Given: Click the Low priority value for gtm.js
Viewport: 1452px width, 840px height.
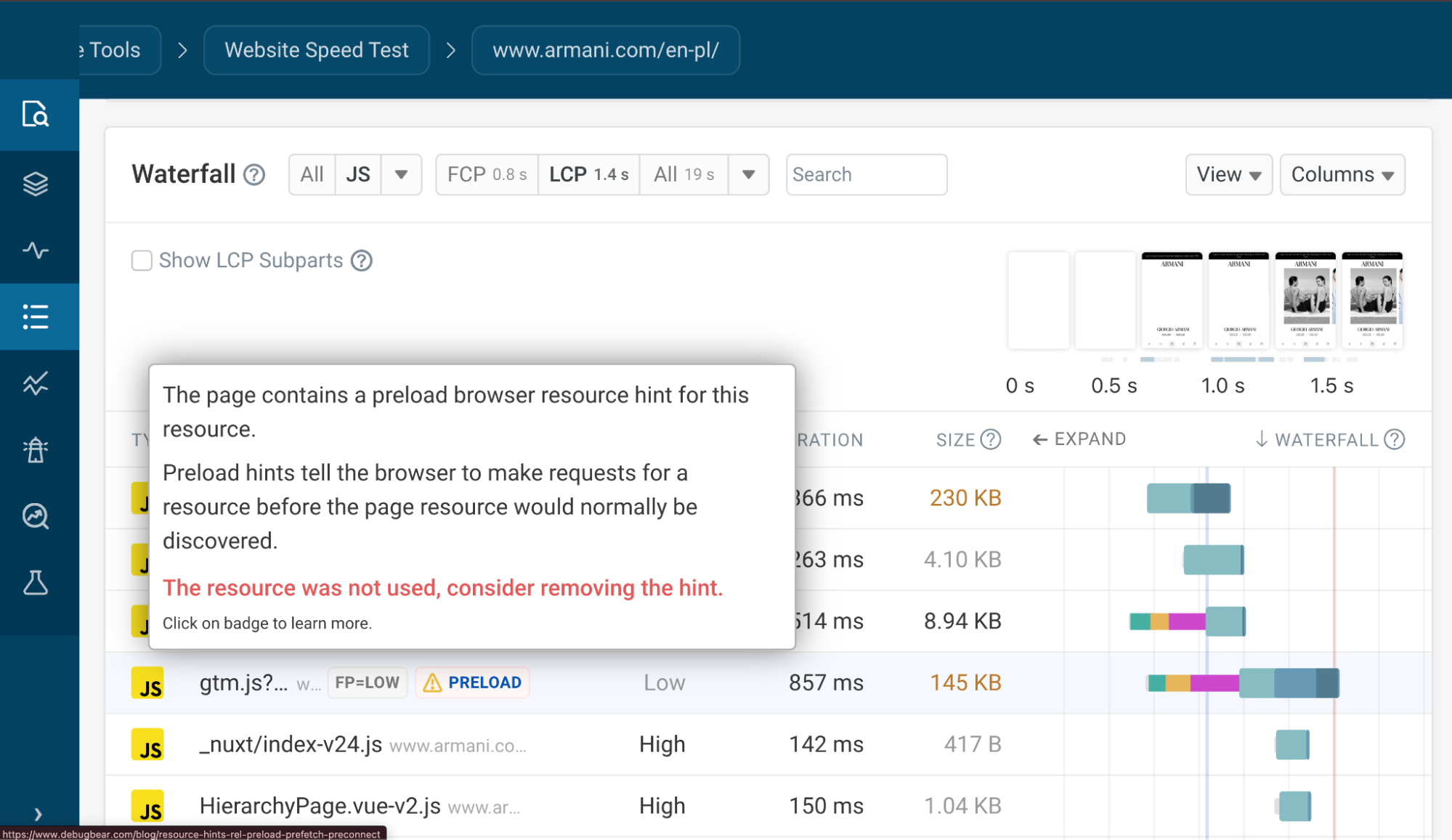Looking at the screenshot, I should point(664,682).
